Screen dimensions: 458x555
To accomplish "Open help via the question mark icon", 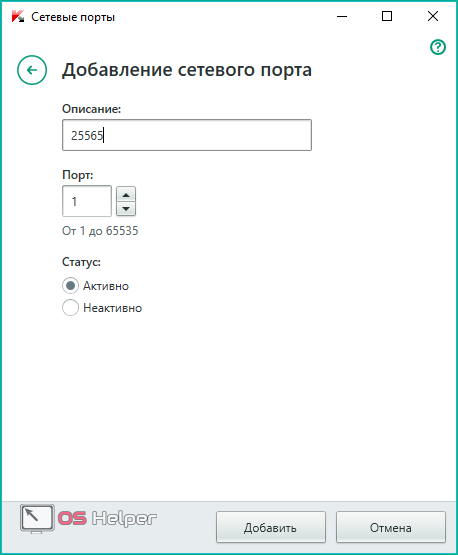I will [x=438, y=47].
